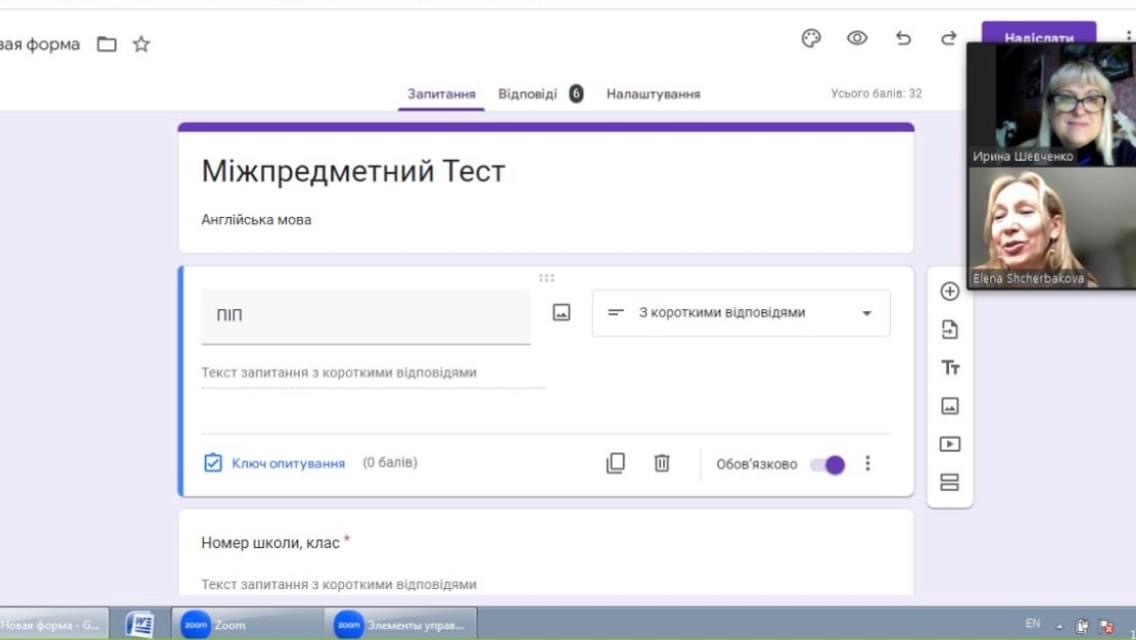The image size is (1136, 640).
Task: Open the Ключ опитування answer key
Action: pyautogui.click(x=275, y=463)
